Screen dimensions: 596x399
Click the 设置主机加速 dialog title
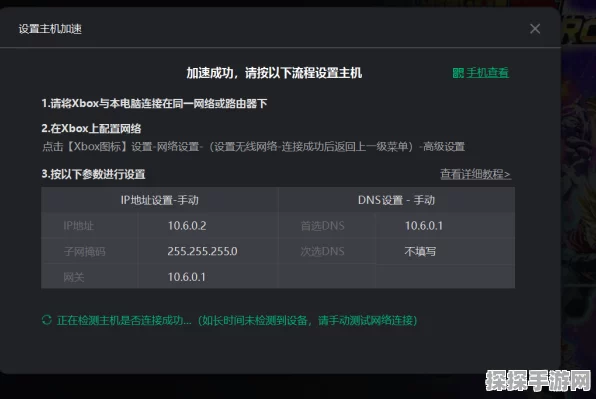[50, 29]
